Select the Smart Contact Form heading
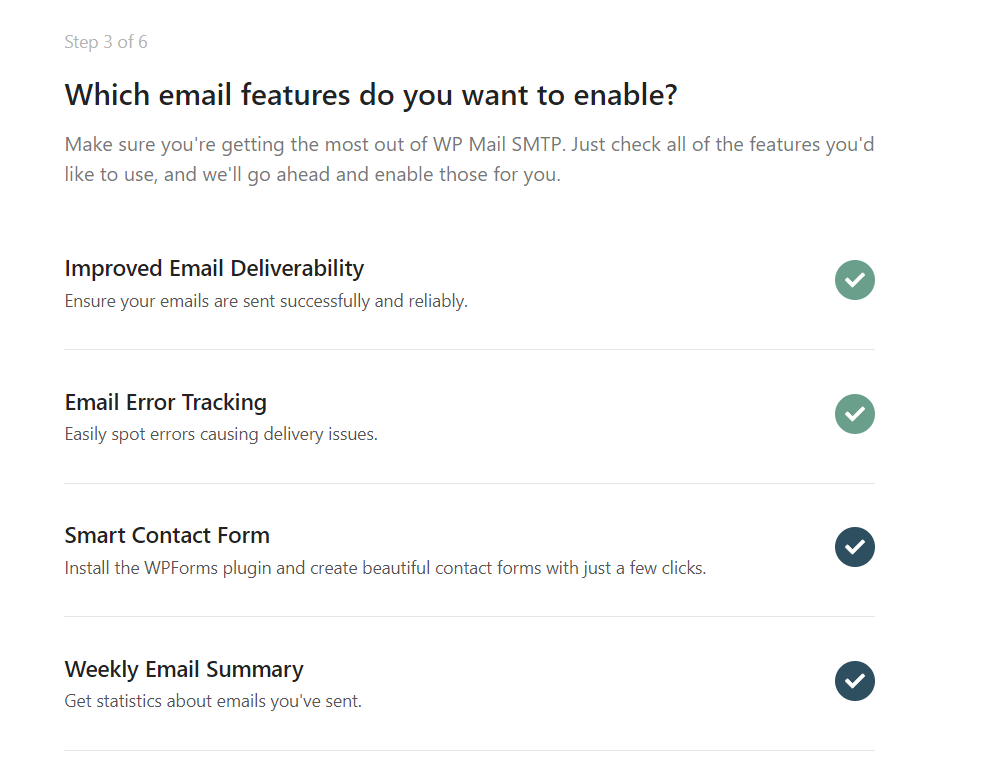Image resolution: width=984 pixels, height=780 pixels. point(167,535)
